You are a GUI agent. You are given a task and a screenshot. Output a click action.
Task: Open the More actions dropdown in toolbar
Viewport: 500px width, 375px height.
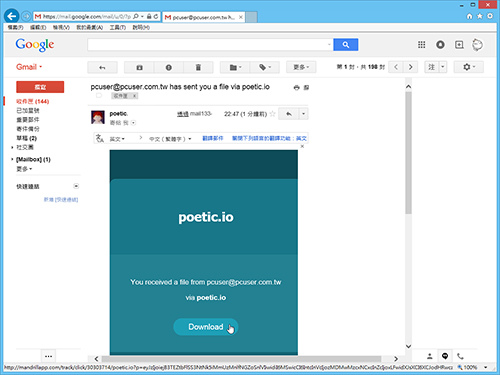tap(301, 67)
